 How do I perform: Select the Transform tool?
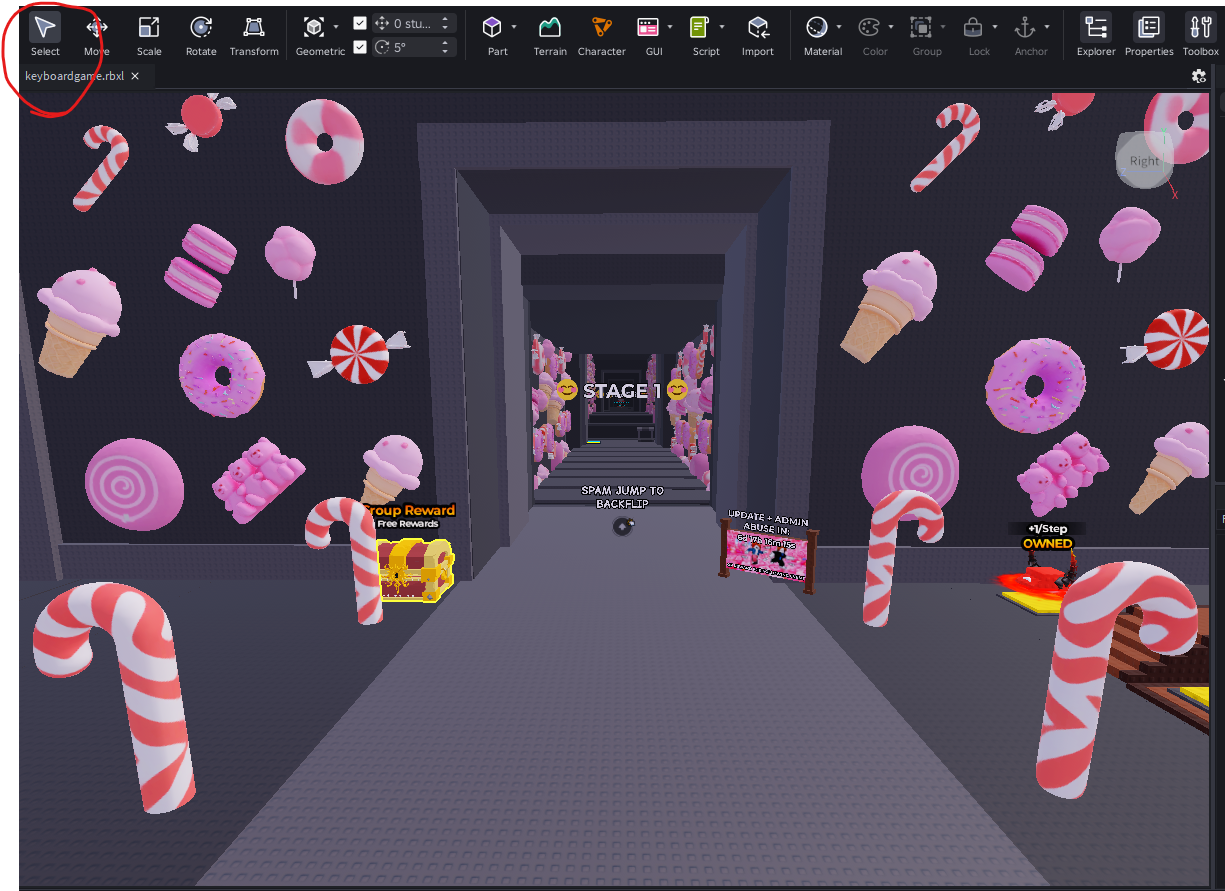coord(254,34)
